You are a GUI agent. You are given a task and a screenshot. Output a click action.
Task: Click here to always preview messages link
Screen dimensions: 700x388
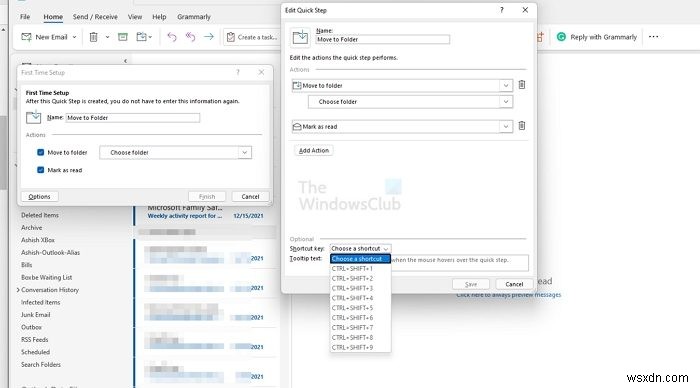pos(508,295)
